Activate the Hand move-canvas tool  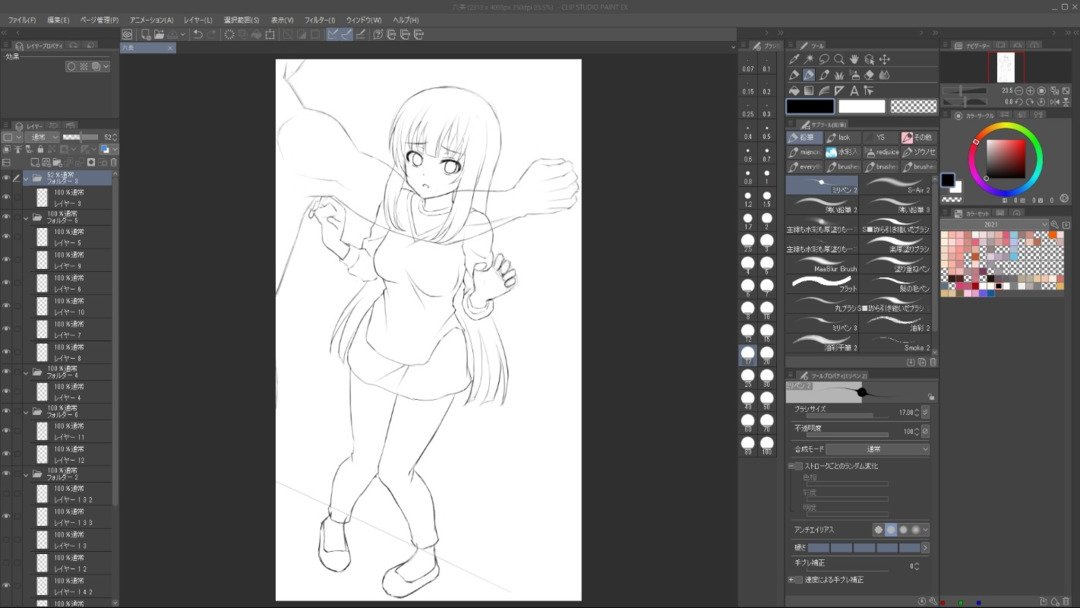click(x=854, y=60)
